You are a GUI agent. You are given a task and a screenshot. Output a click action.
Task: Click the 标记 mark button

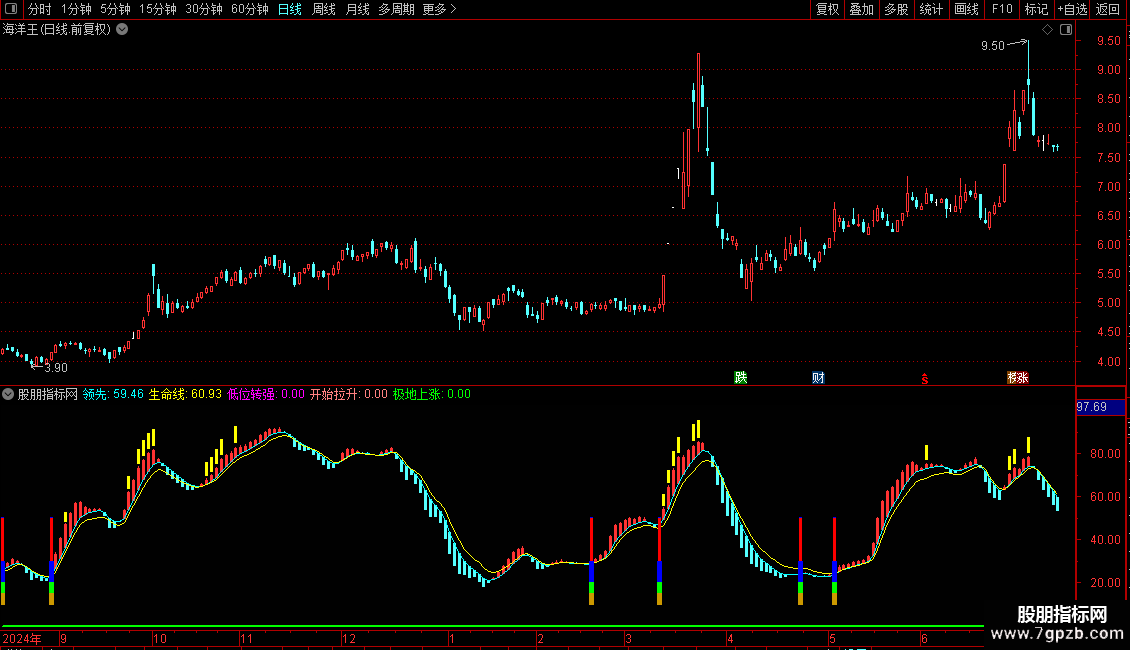coord(1036,9)
